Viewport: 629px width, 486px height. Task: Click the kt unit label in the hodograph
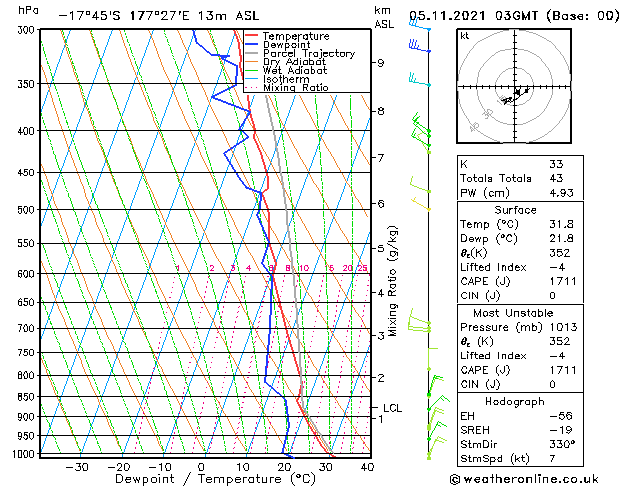pyautogui.click(x=464, y=35)
